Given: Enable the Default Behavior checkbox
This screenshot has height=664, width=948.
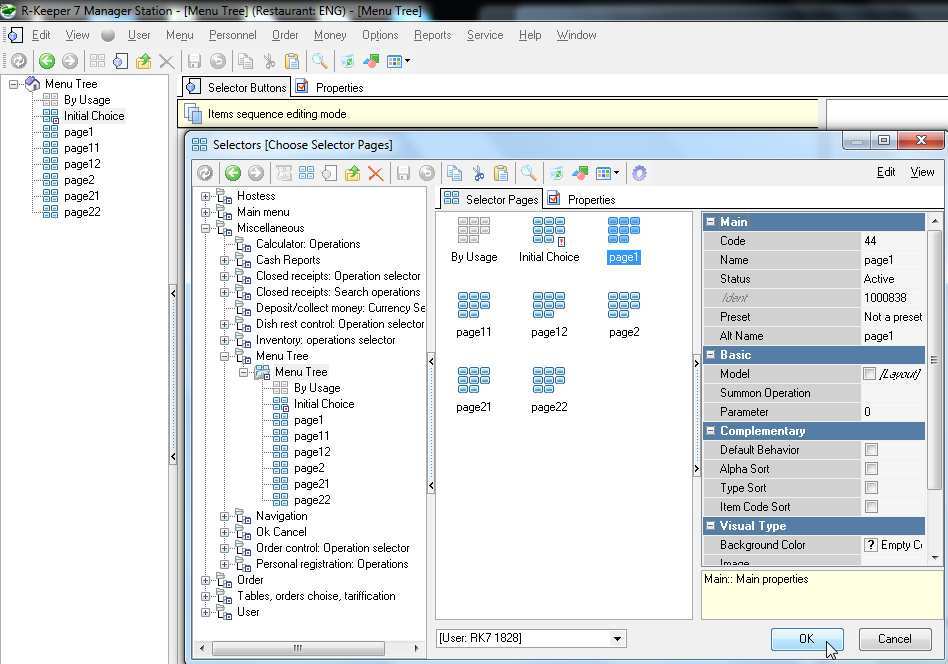Looking at the screenshot, I should pyautogui.click(x=871, y=450).
